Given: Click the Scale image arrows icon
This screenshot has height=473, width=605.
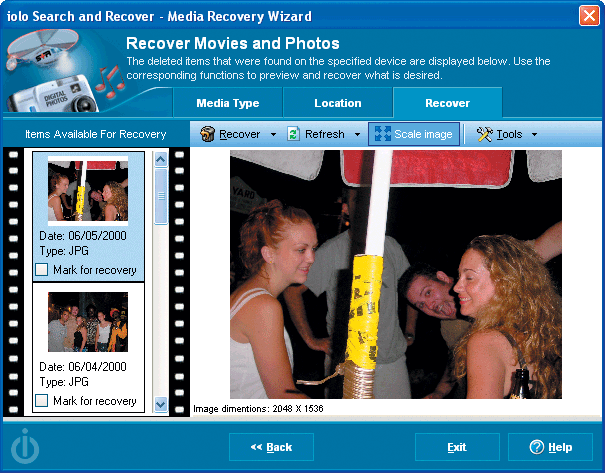Looking at the screenshot, I should click(x=382, y=134).
